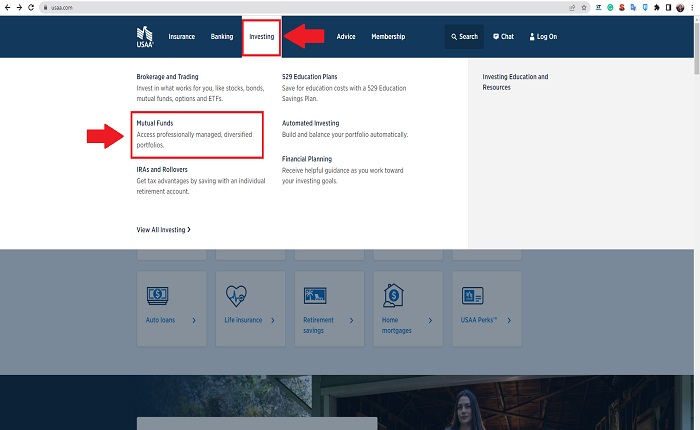Expand the Home mortgages chevron
The height and width of the screenshot is (430, 700).
430,320
